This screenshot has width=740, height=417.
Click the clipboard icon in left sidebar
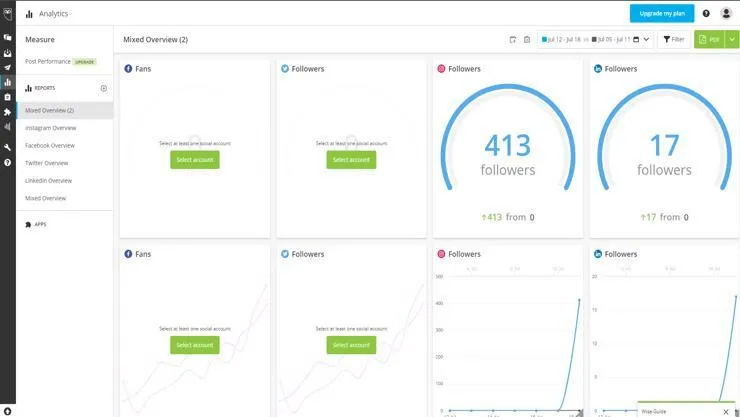tap(7, 97)
